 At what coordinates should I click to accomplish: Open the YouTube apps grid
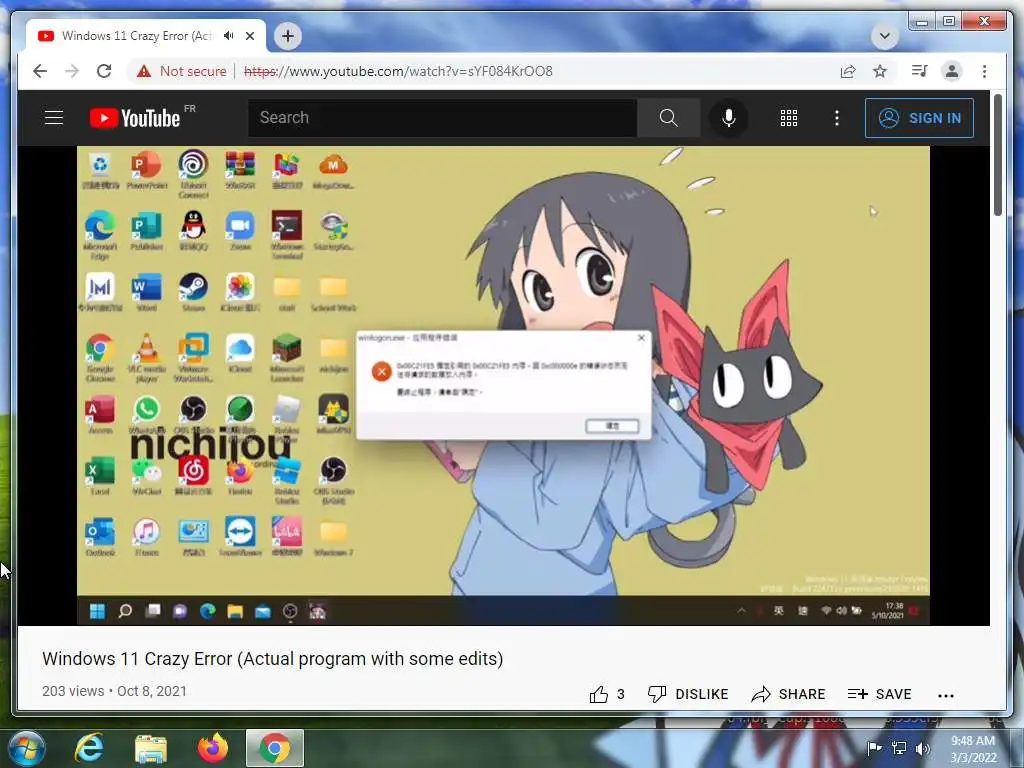789,118
